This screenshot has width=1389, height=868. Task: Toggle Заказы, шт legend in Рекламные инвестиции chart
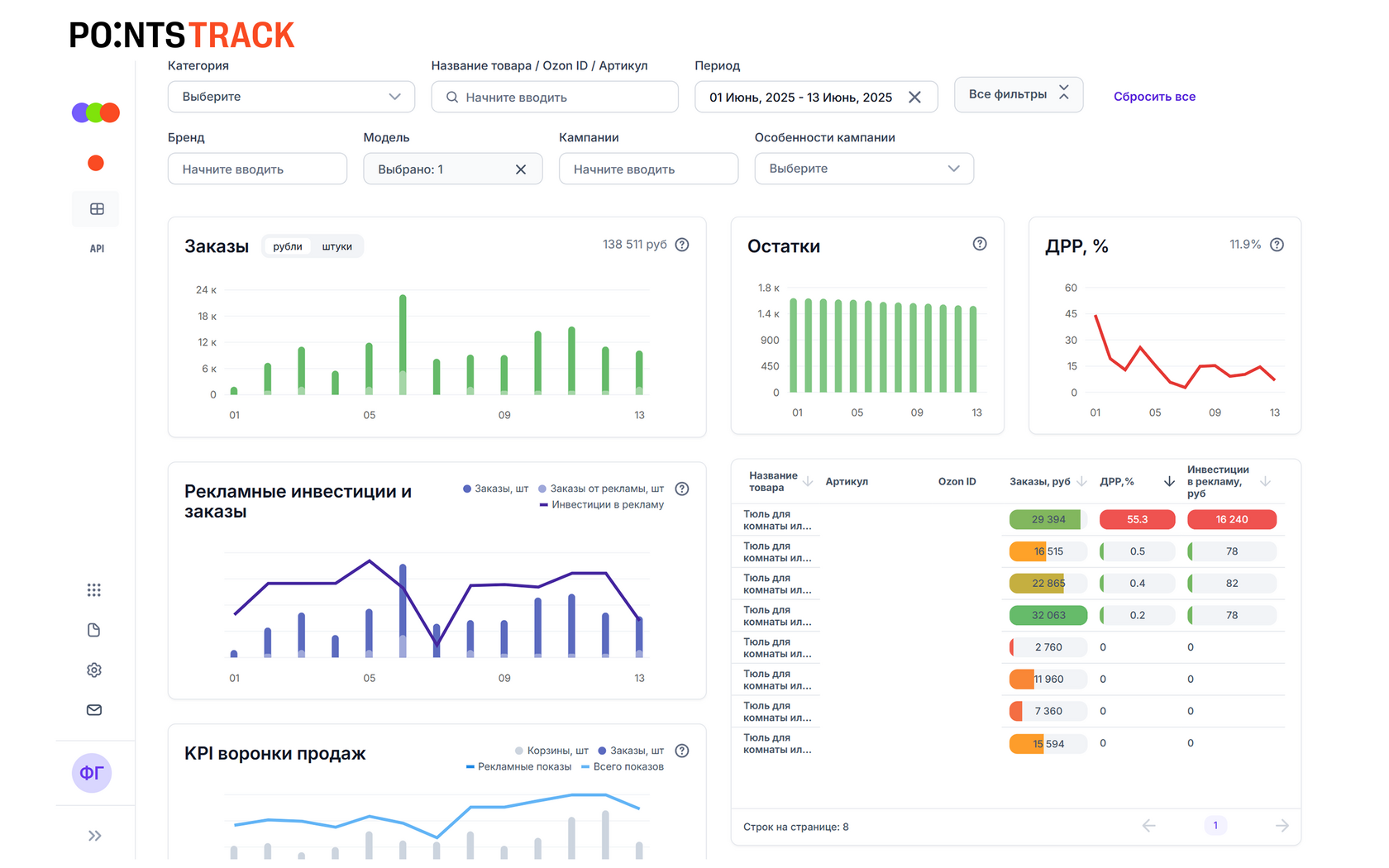pyautogui.click(x=495, y=489)
